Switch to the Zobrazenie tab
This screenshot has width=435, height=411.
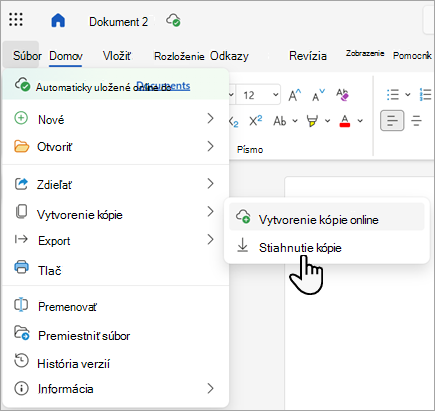click(365, 53)
